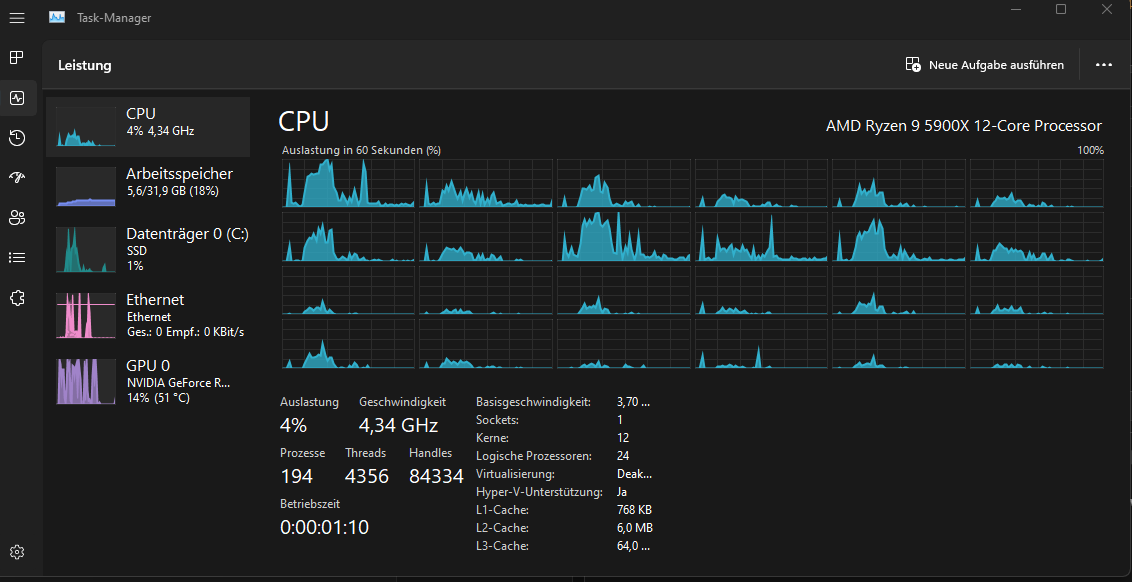Click the Arbeitsspeicher mini graph thumbnail
Viewport: 1132px width, 582px height.
pos(86,186)
